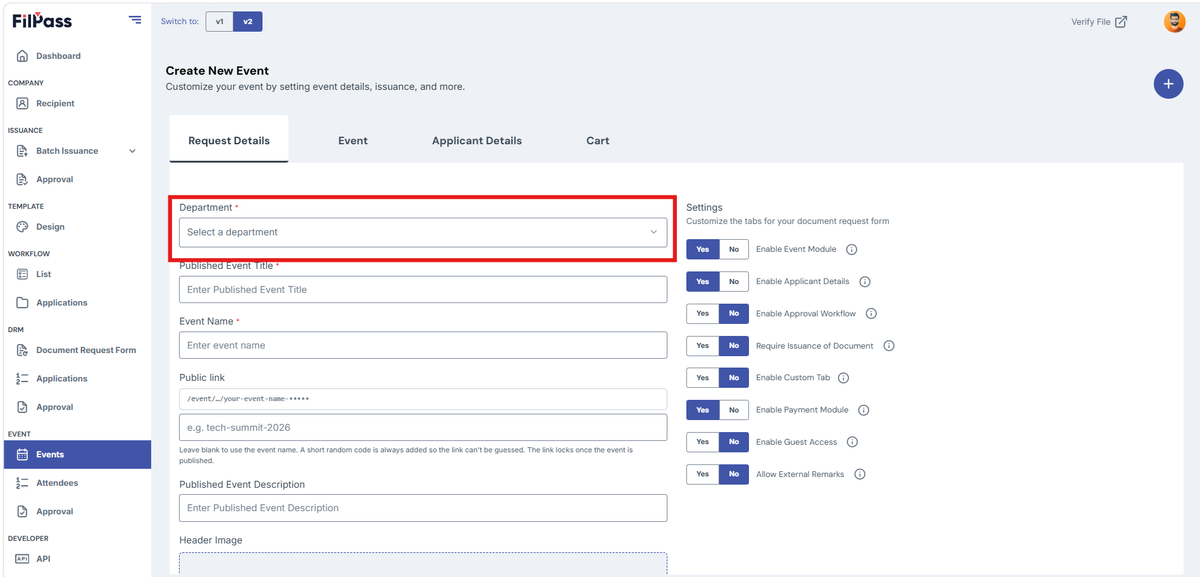Click the Create New Event heading
This screenshot has height=577, width=1200.
[217, 71]
